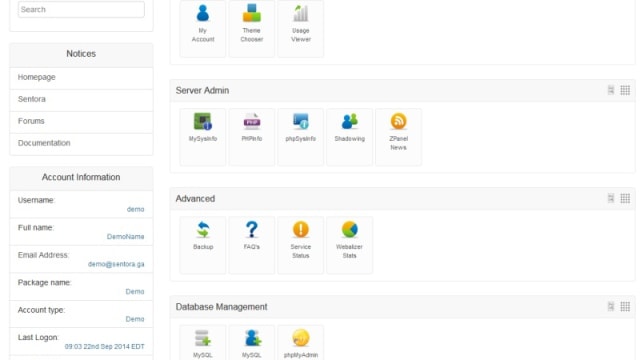Image resolution: width=640 pixels, height=360 pixels.
Task: Open the Service Status module
Action: (300, 245)
